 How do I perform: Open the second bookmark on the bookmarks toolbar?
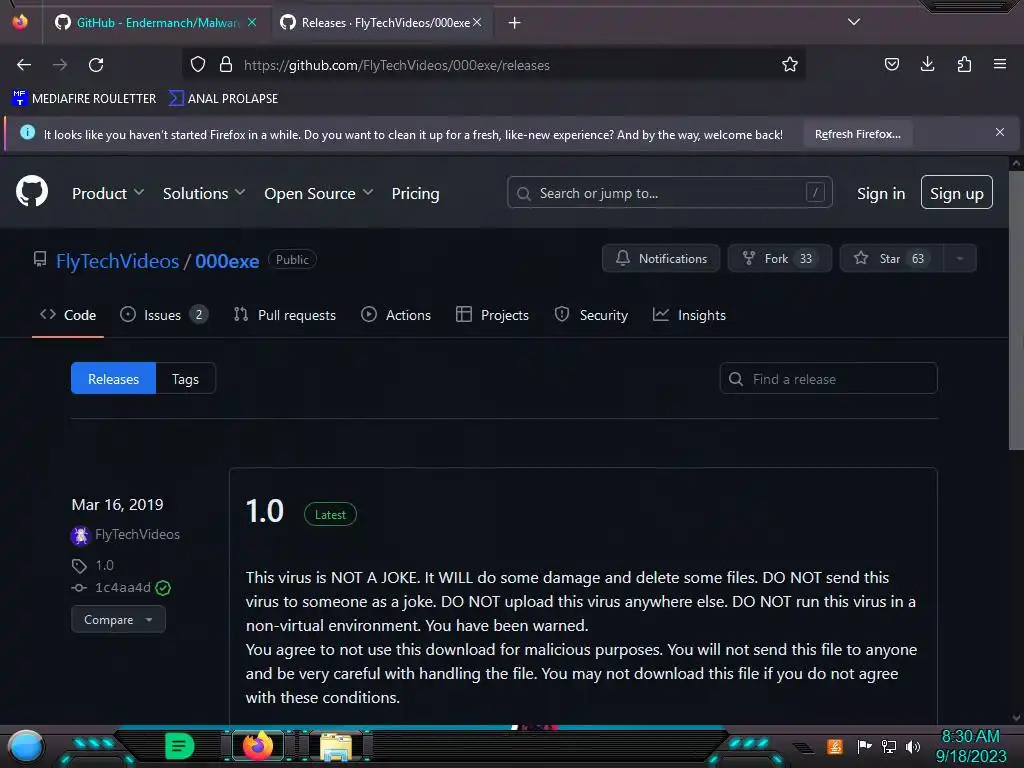coord(223,99)
